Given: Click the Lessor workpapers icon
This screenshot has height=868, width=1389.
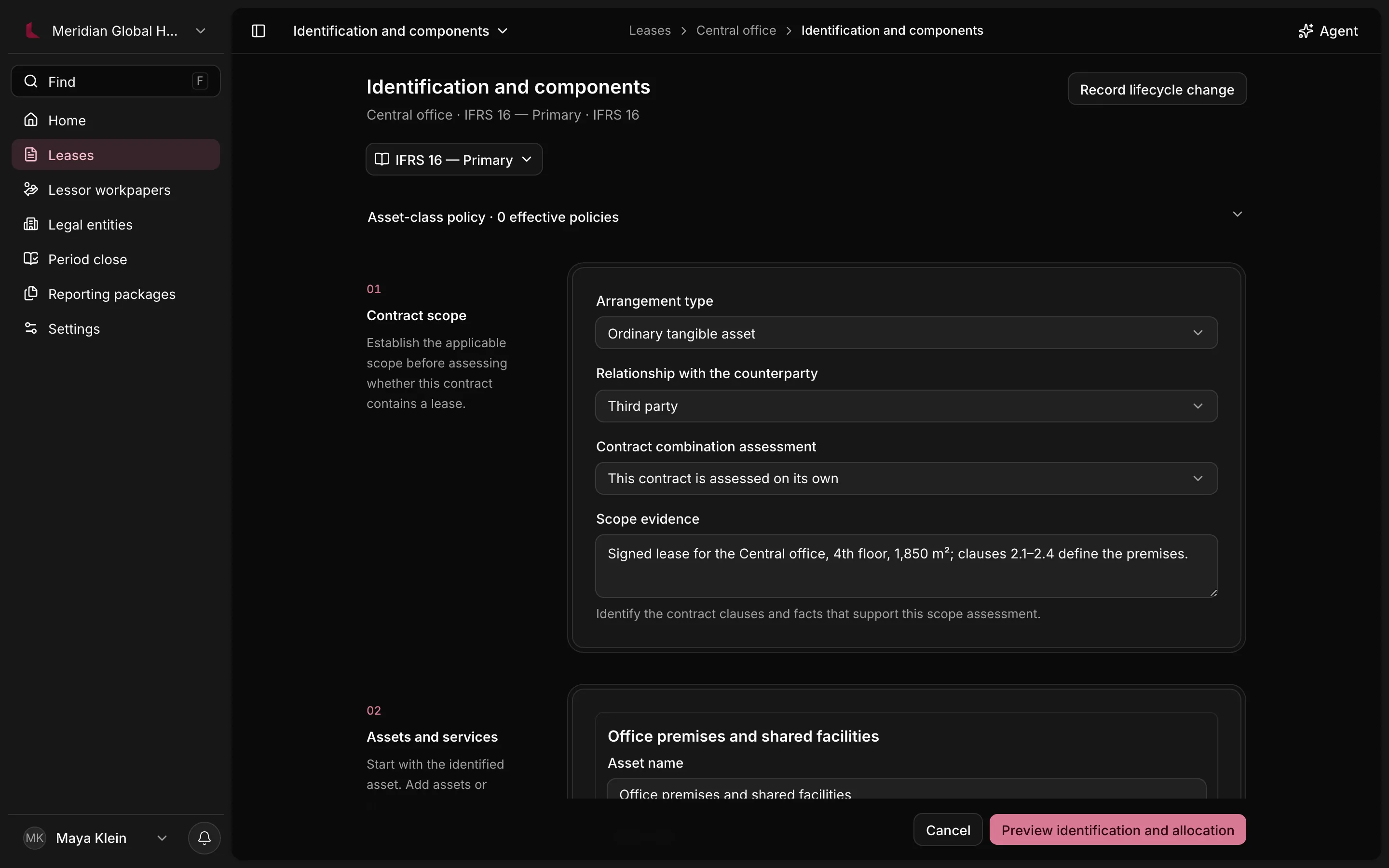Looking at the screenshot, I should click(x=31, y=189).
